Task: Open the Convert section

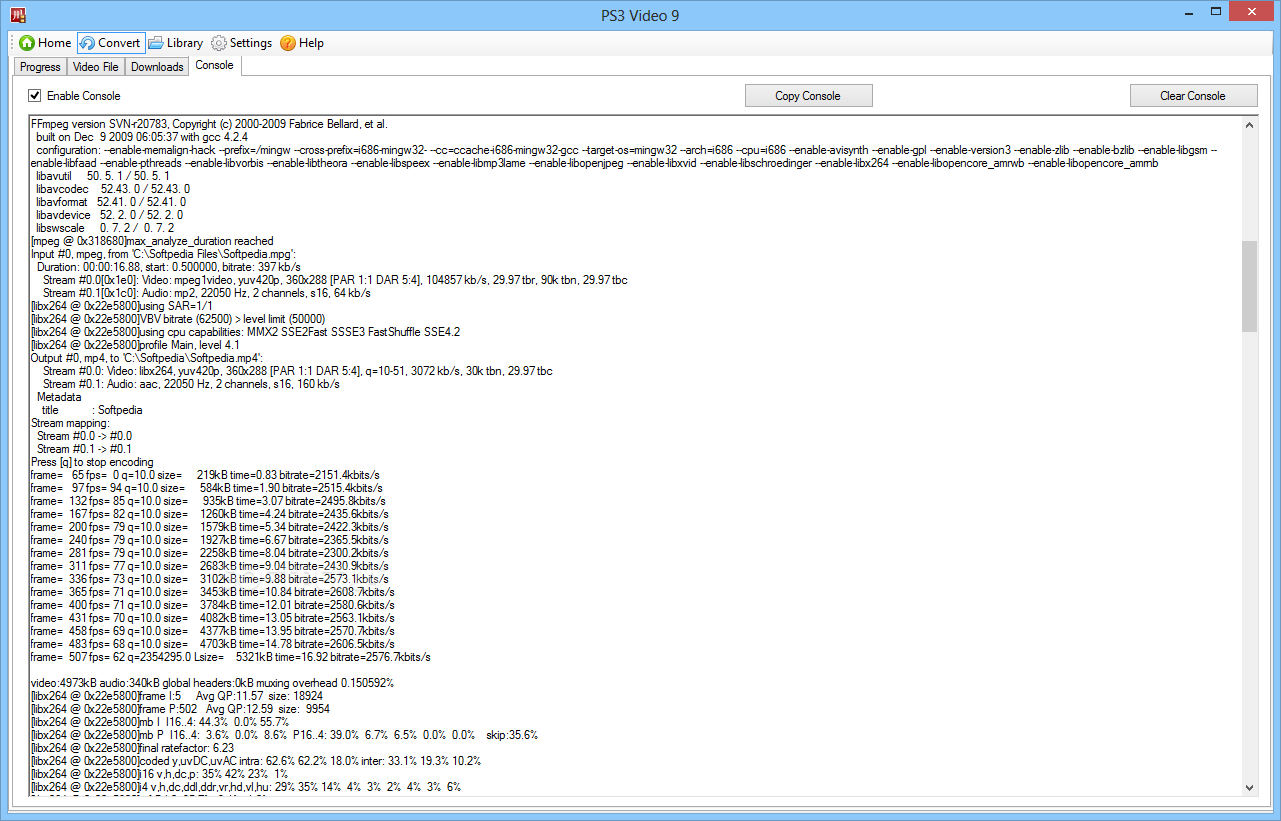Action: pos(110,43)
